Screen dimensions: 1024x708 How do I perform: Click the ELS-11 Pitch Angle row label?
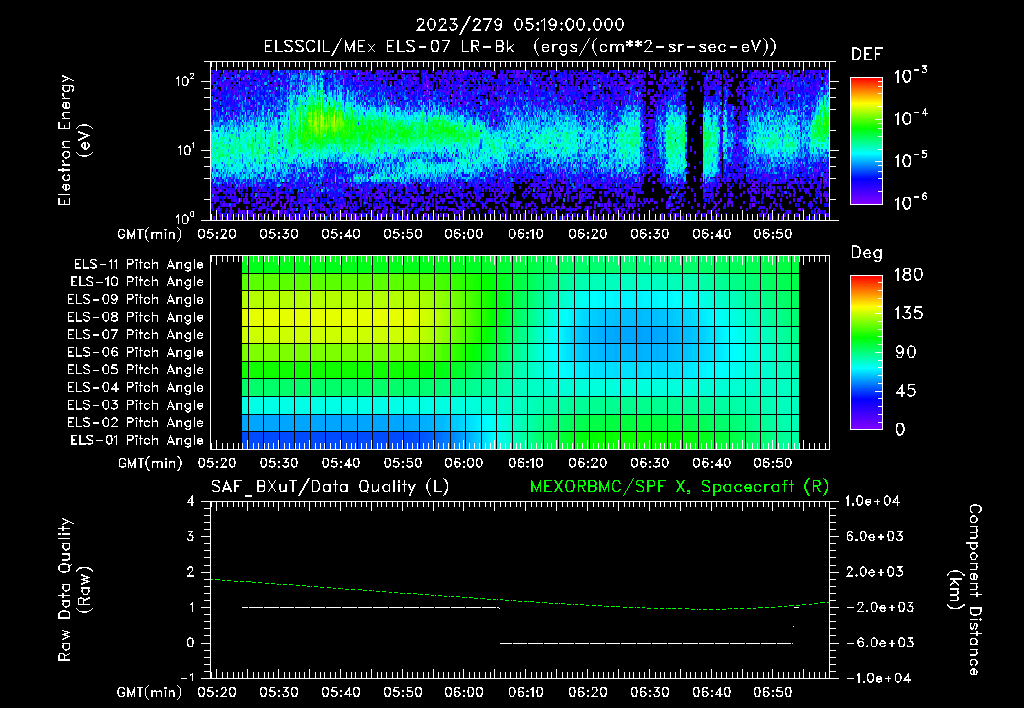click(x=138, y=265)
